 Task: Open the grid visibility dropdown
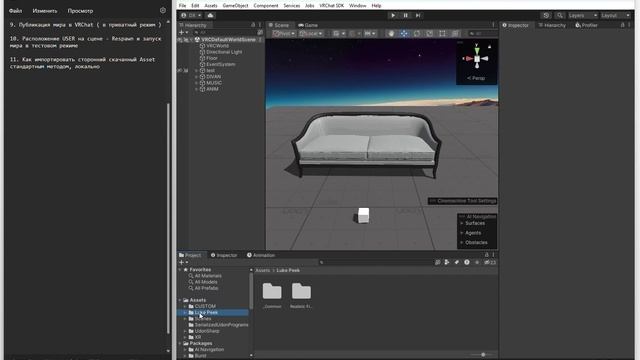(339, 33)
